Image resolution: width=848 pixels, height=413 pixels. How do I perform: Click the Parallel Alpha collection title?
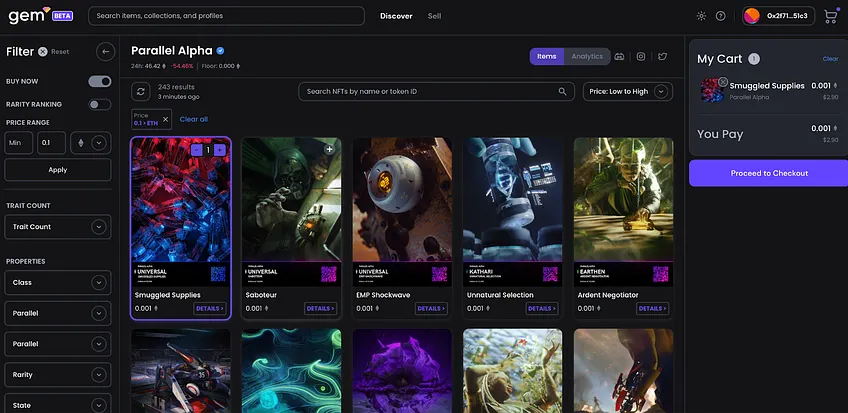pos(172,51)
